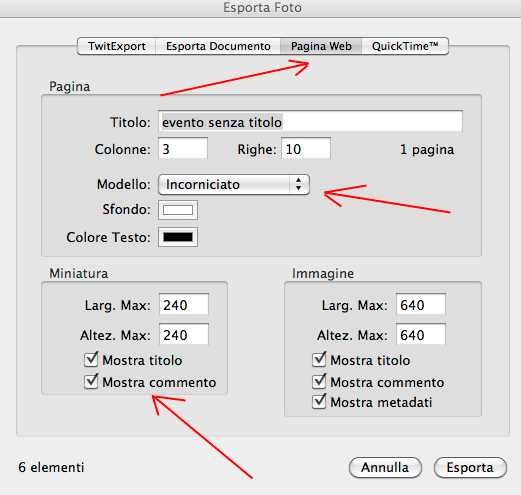The height and width of the screenshot is (495, 521).
Task: Disable the Mostra metadati checkbox
Action: [x=319, y=402]
